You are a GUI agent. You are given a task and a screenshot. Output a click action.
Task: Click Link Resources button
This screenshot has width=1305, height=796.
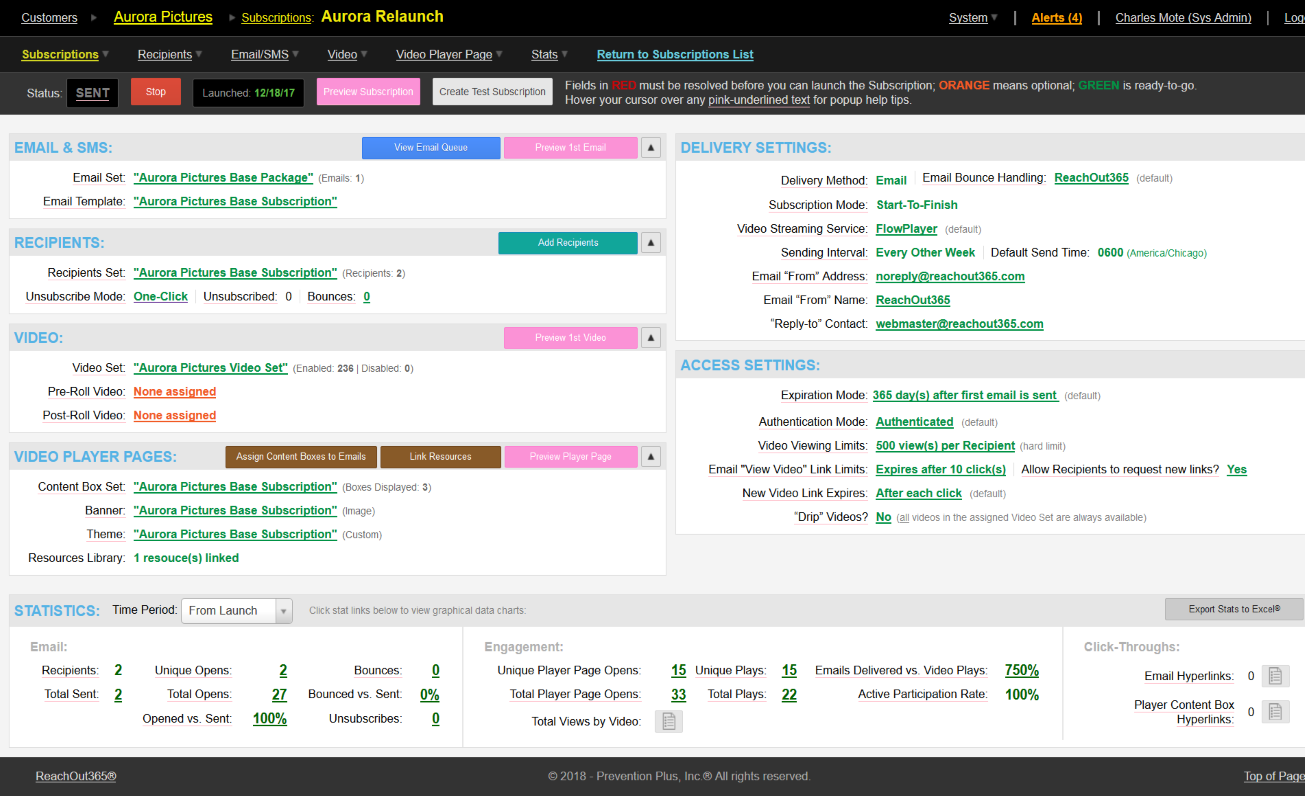click(x=440, y=457)
